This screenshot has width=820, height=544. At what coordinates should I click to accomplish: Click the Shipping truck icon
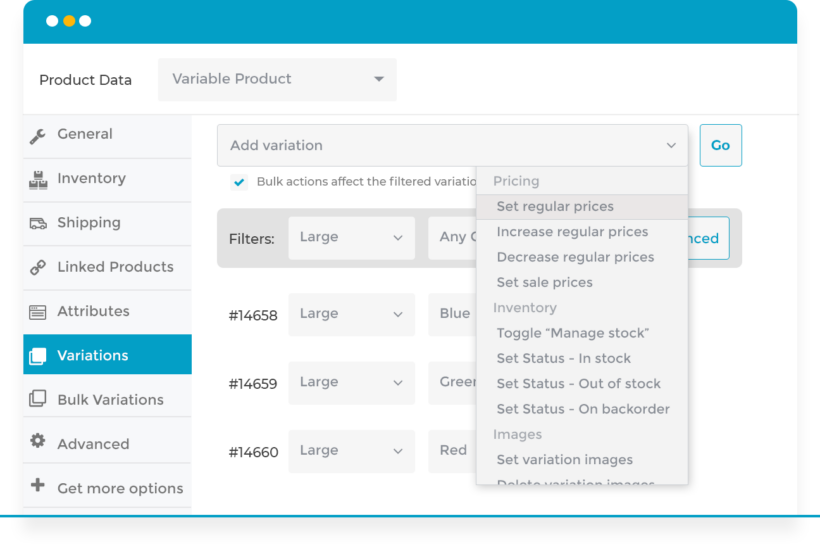point(38,223)
